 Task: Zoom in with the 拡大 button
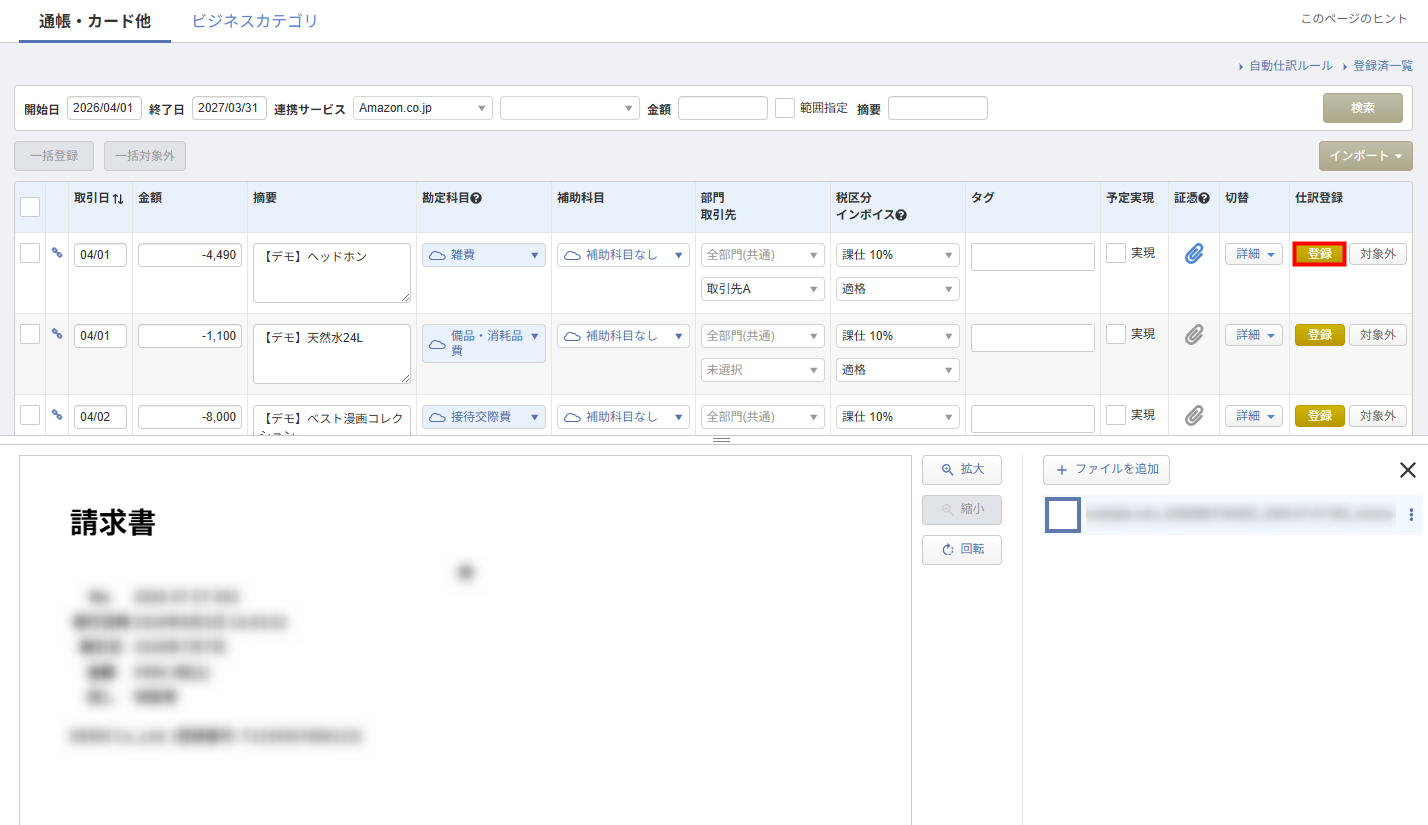pos(962,470)
